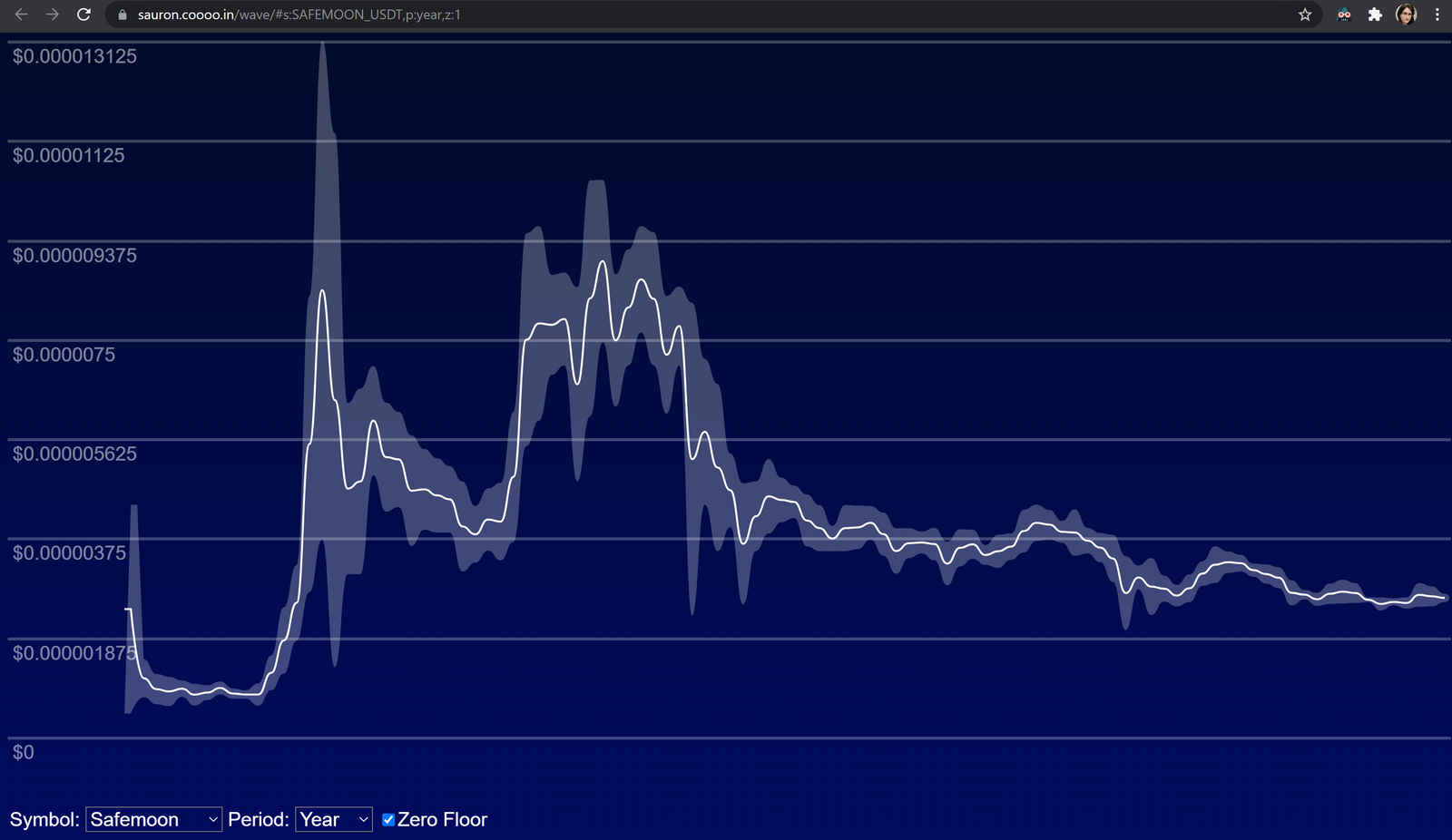1452x840 pixels.
Task: Open the Period dropdown set to Year
Action: click(x=333, y=819)
